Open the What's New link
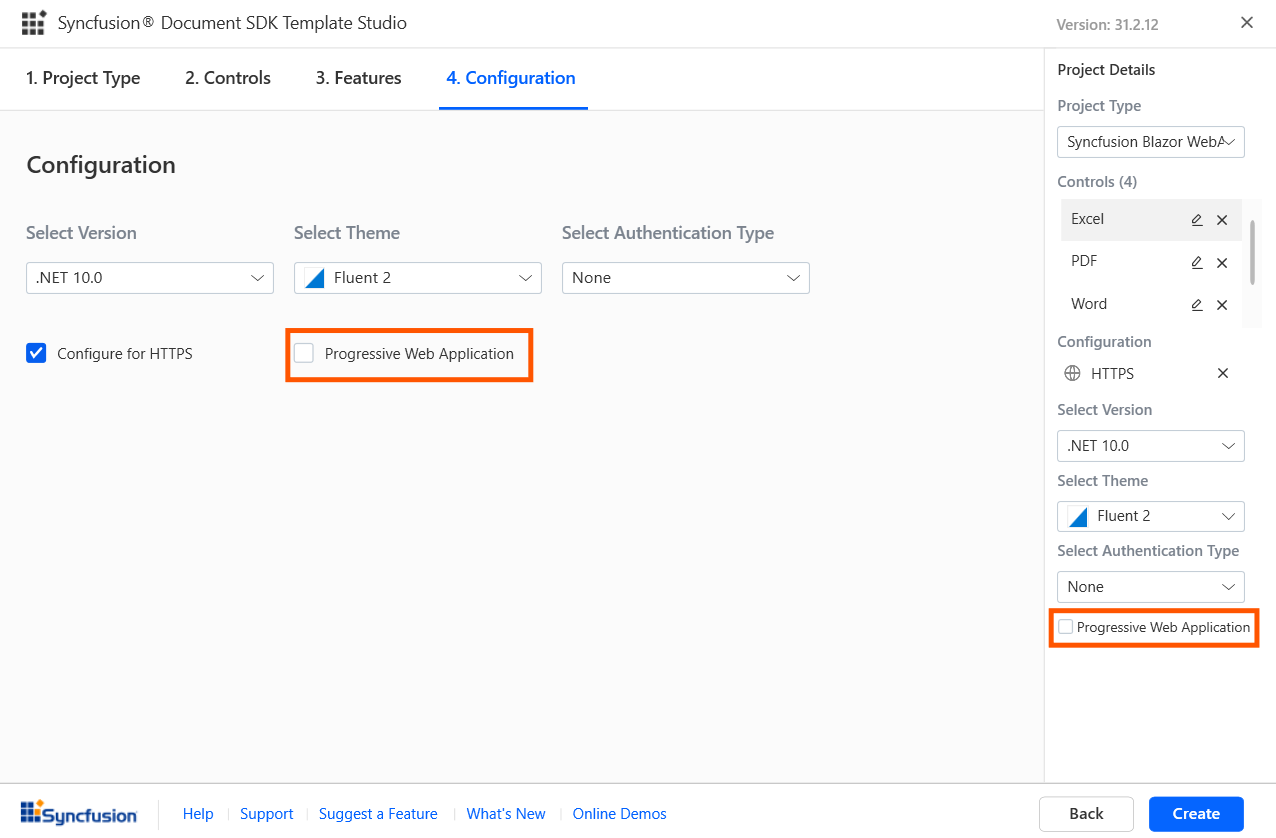This screenshot has height=838, width=1276. click(506, 814)
